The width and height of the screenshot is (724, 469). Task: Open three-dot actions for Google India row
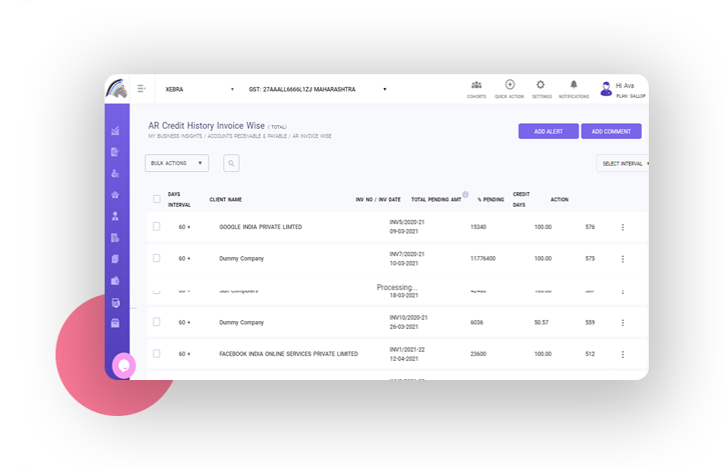coord(622,227)
